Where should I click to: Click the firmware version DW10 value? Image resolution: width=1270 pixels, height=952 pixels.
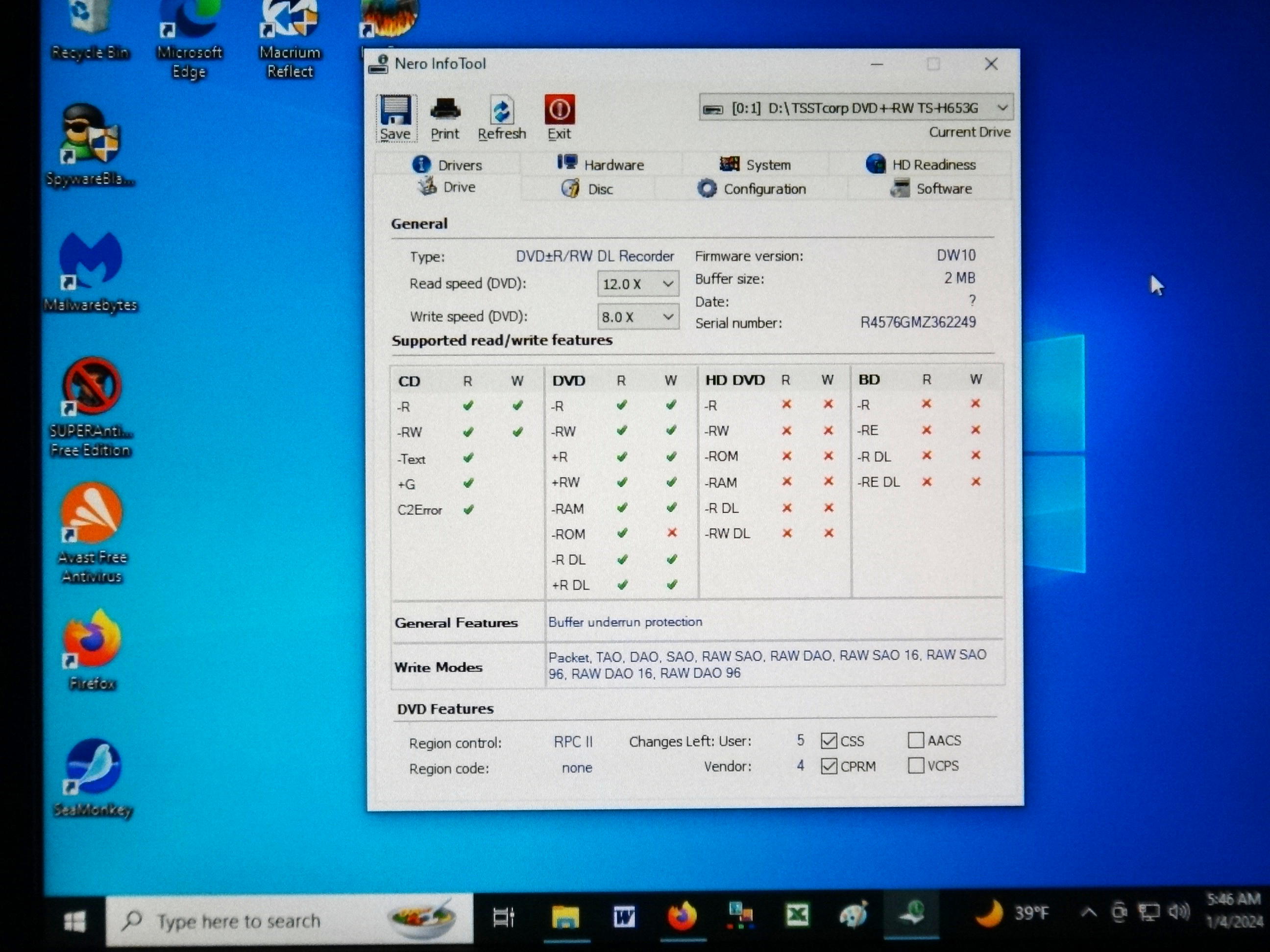coord(956,255)
